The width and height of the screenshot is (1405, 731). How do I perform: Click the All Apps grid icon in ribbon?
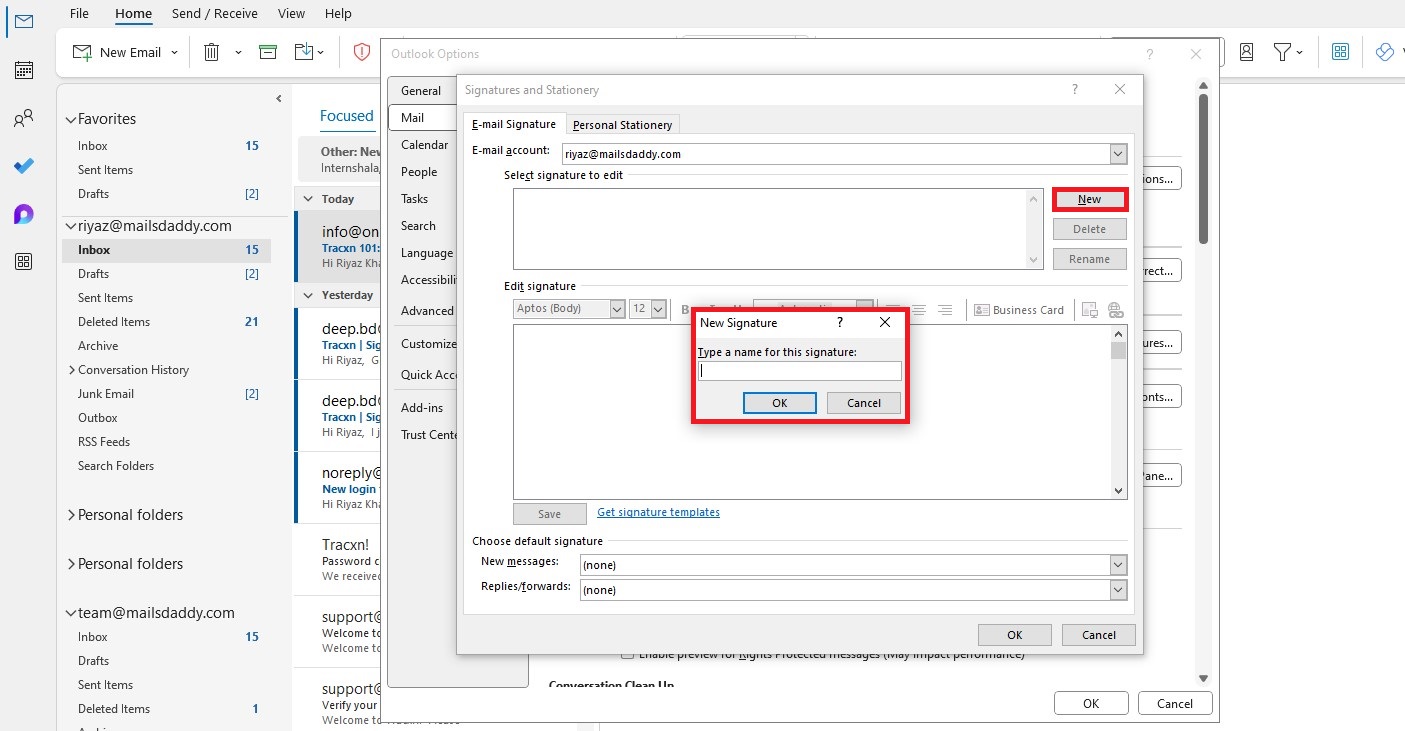(1341, 52)
